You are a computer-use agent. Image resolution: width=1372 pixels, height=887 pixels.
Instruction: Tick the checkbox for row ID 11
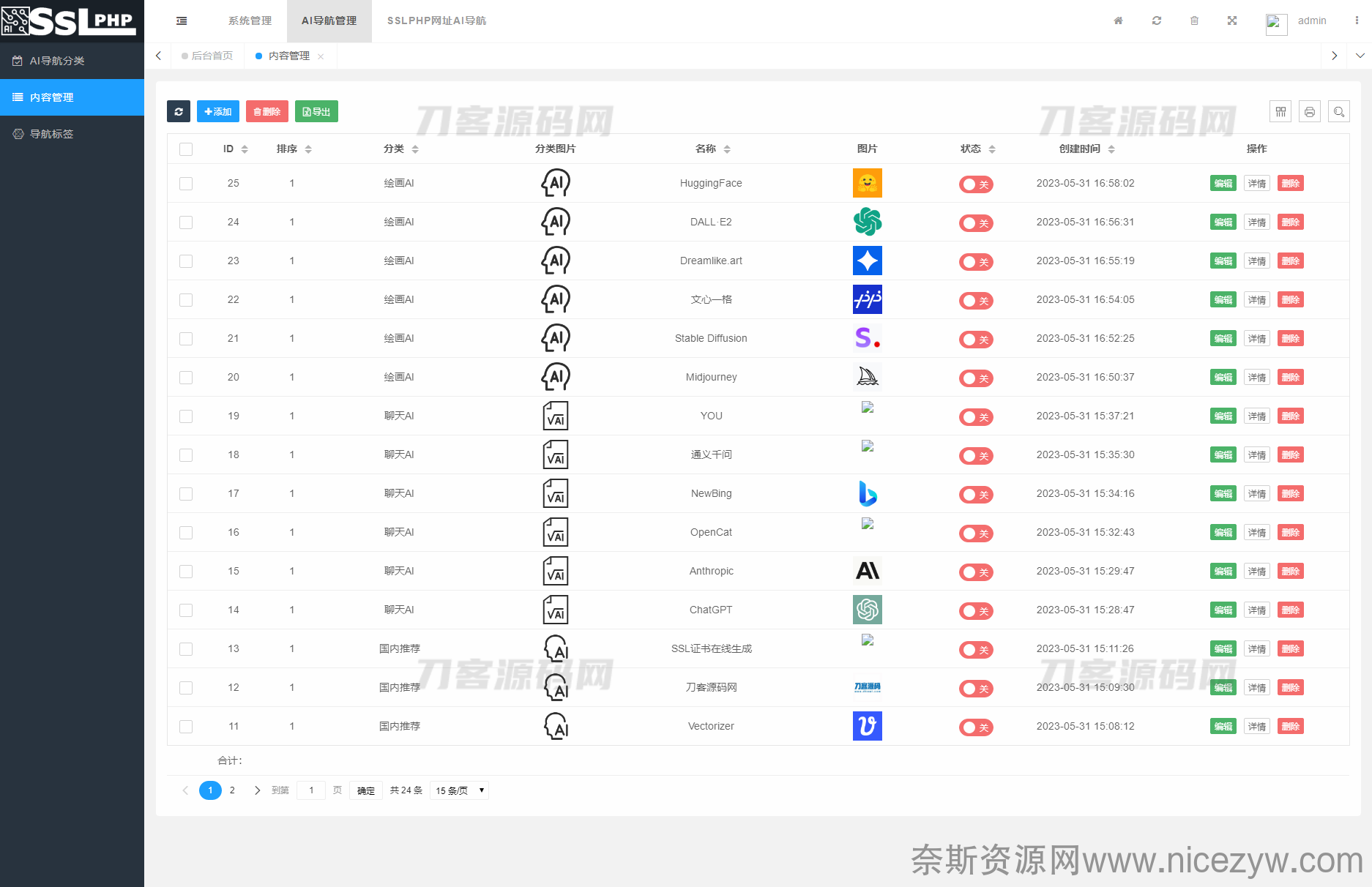(x=186, y=727)
